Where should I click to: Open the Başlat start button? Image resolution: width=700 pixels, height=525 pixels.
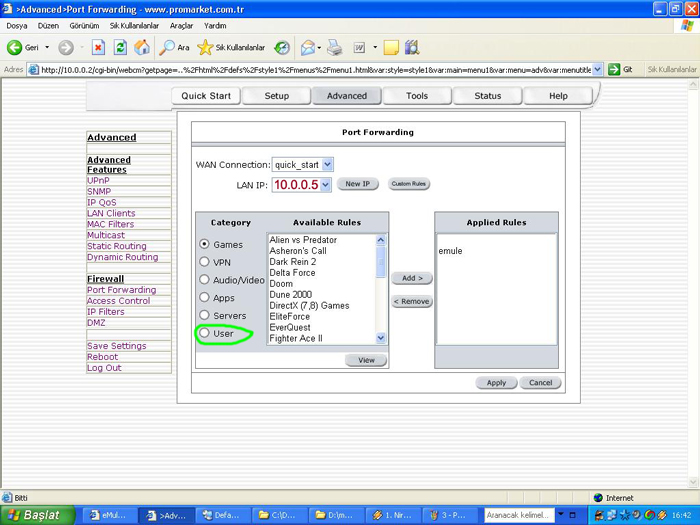point(38,515)
